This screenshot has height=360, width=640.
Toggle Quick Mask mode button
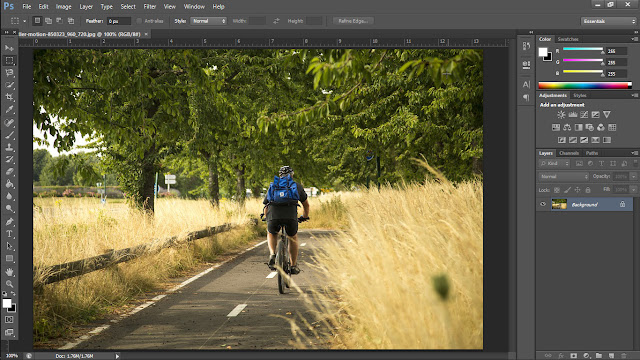pyautogui.click(x=9, y=320)
